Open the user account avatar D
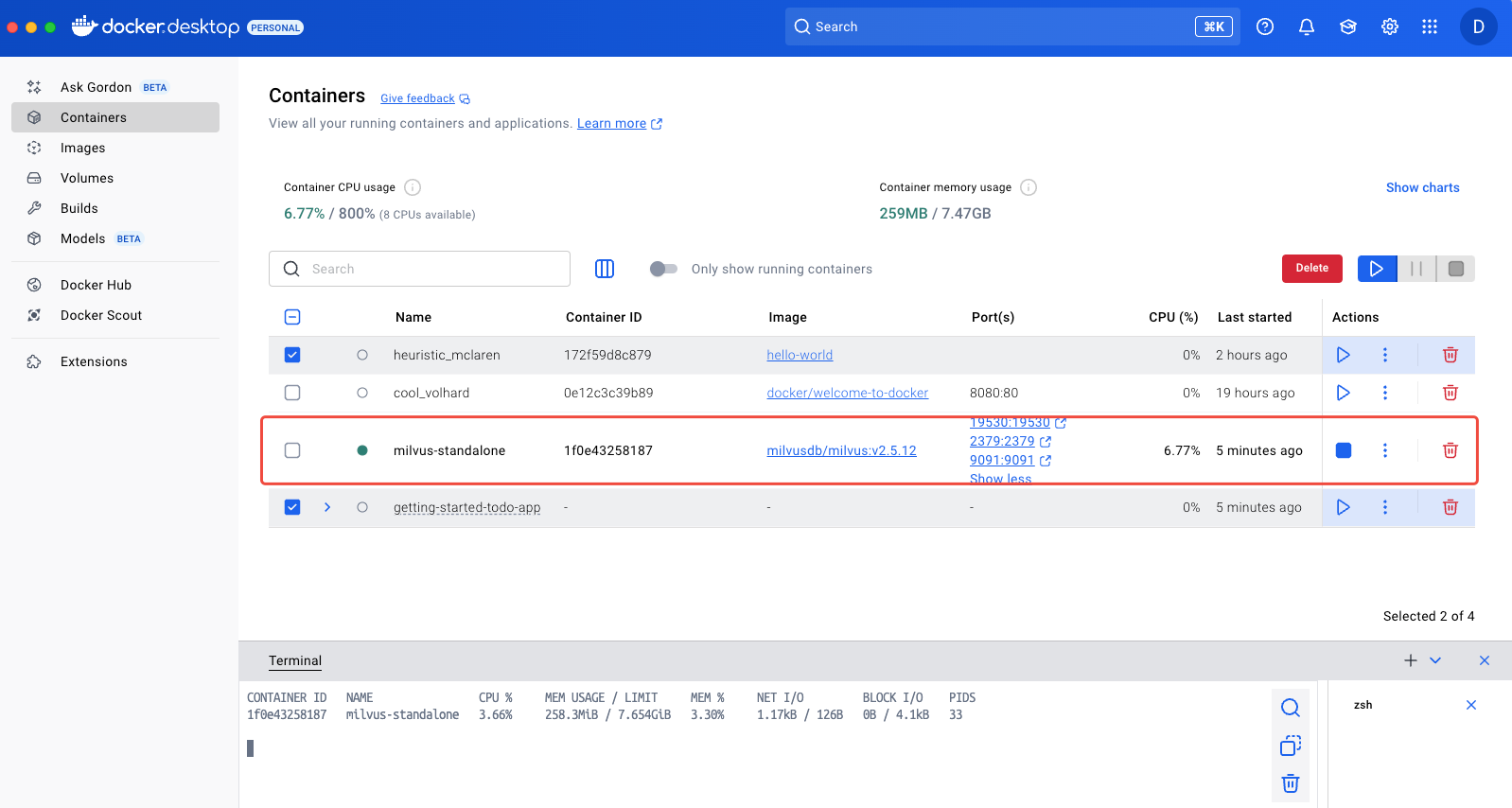 (x=1478, y=26)
